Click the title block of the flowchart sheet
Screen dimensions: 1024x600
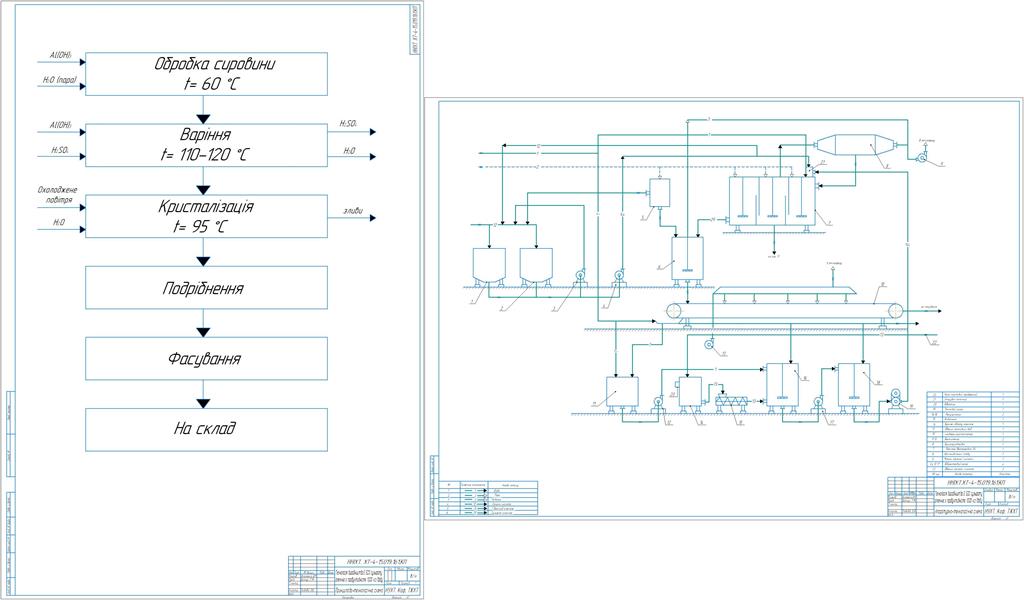tap(354, 576)
